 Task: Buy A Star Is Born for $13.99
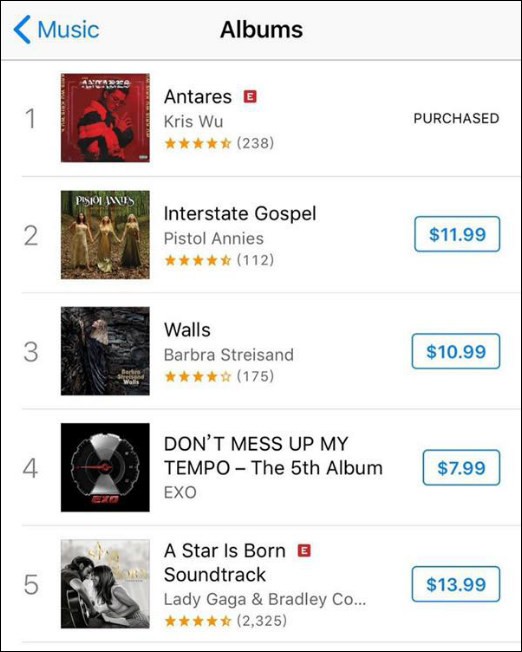click(456, 584)
